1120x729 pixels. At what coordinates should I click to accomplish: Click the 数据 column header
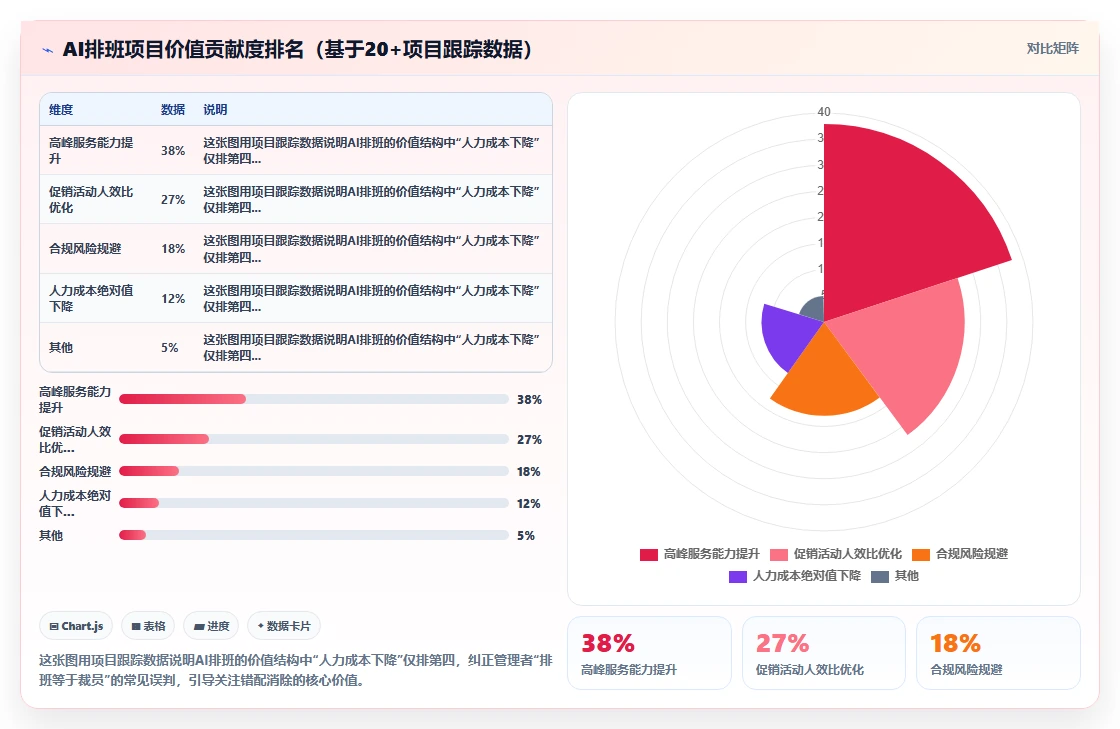coord(173,110)
